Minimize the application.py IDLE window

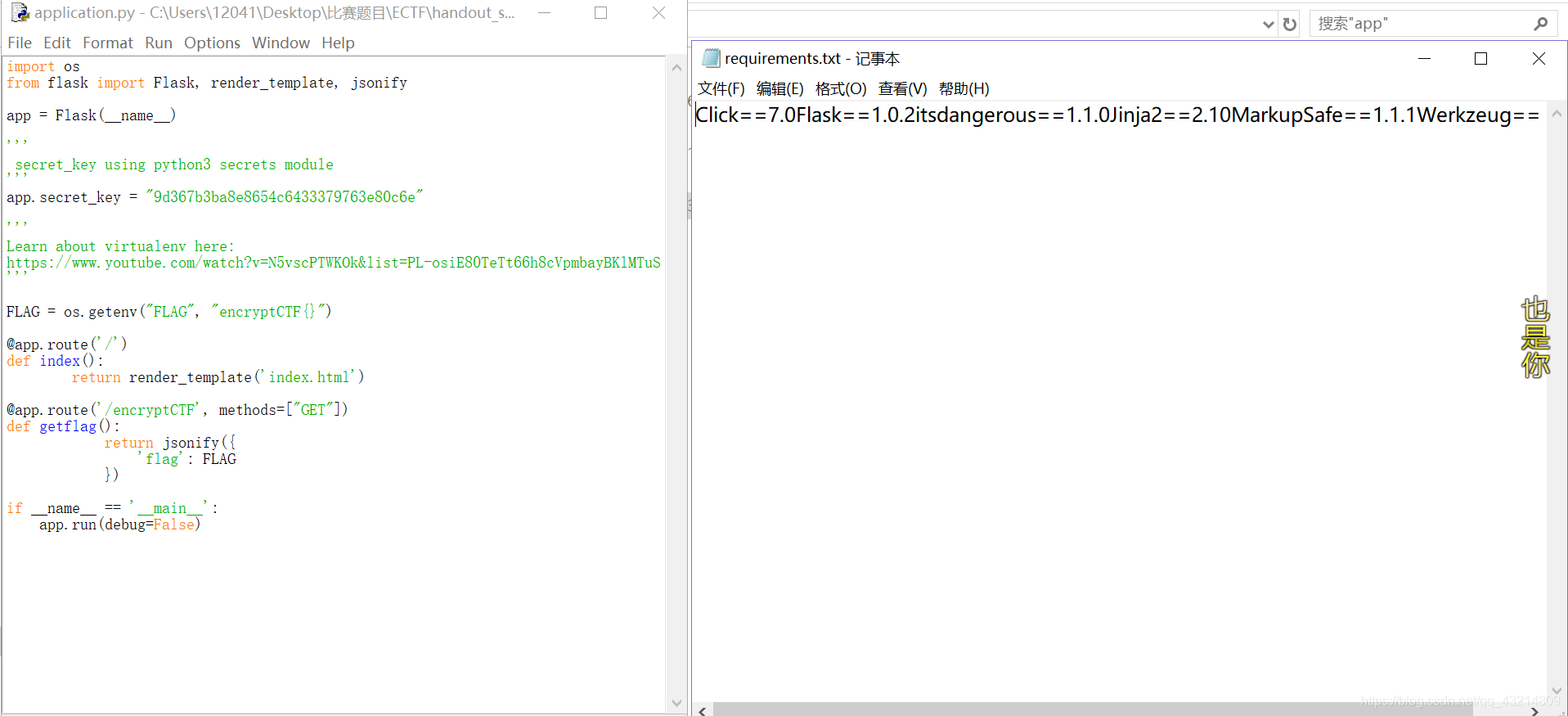pos(545,13)
